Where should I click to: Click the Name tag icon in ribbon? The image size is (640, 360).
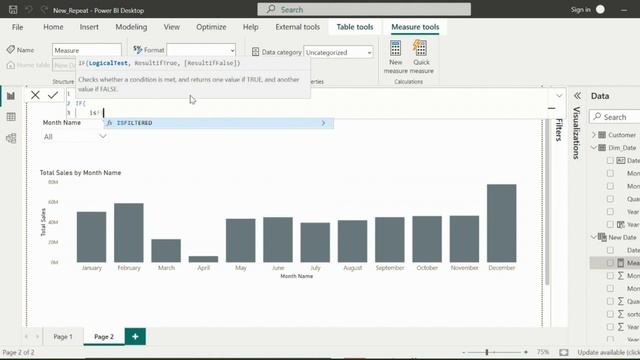[11, 49]
